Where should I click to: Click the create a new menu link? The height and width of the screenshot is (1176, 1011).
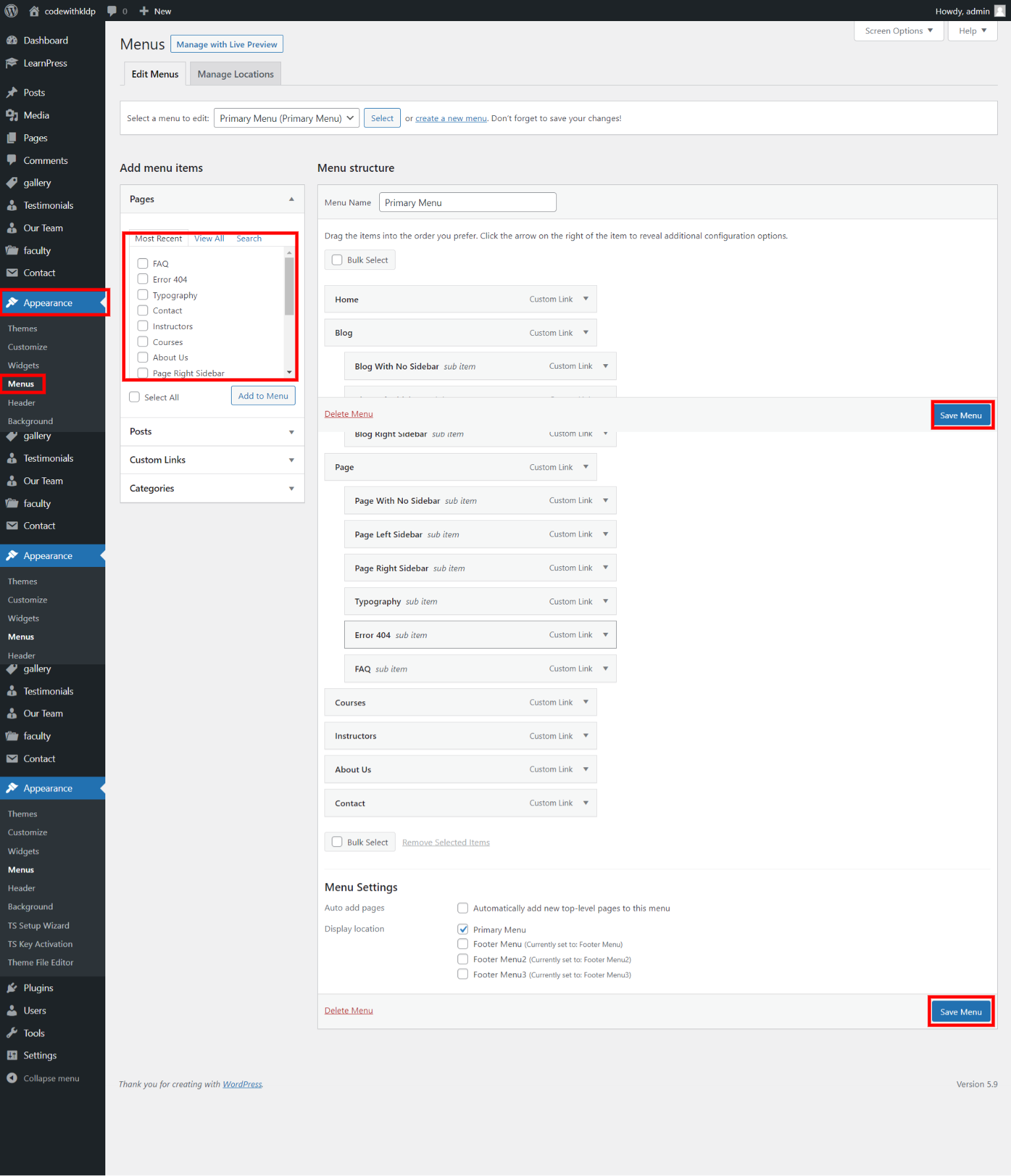pyautogui.click(x=450, y=119)
